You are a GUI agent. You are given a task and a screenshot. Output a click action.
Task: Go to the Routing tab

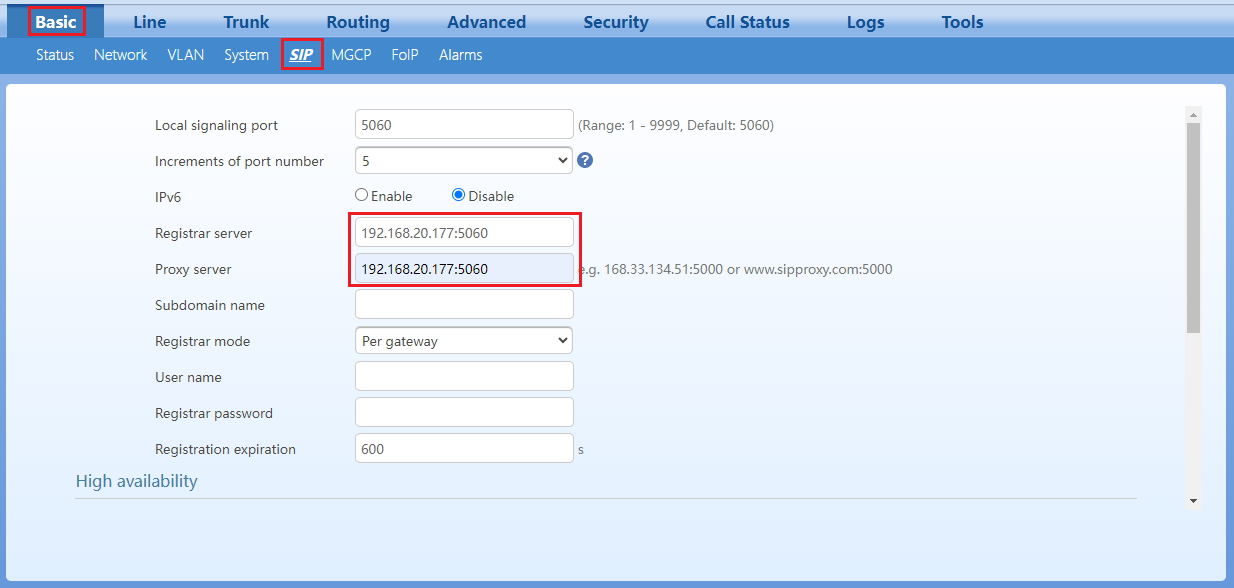pyautogui.click(x=358, y=22)
